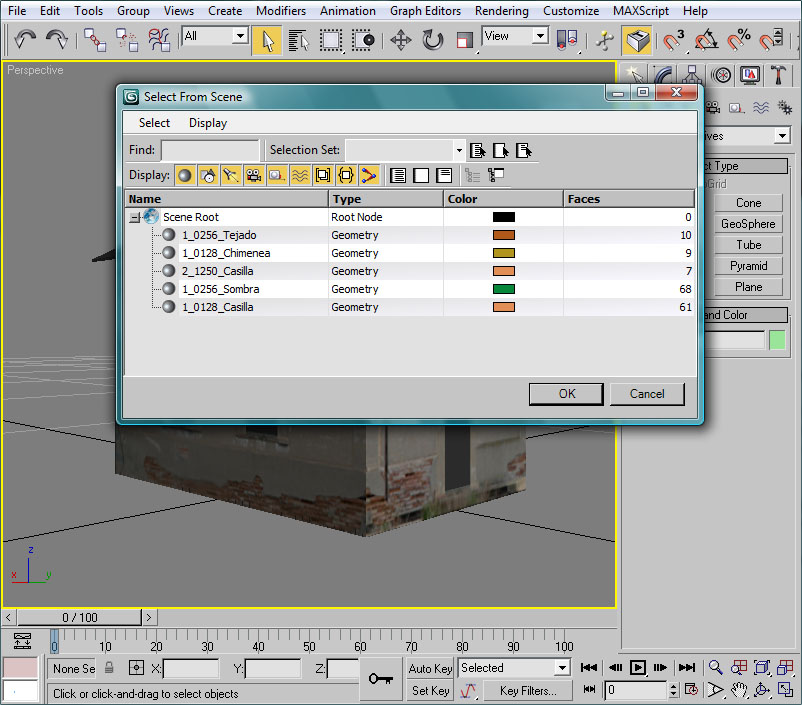Select the Select and Rotate tool
This screenshot has width=802, height=705.
433,40
